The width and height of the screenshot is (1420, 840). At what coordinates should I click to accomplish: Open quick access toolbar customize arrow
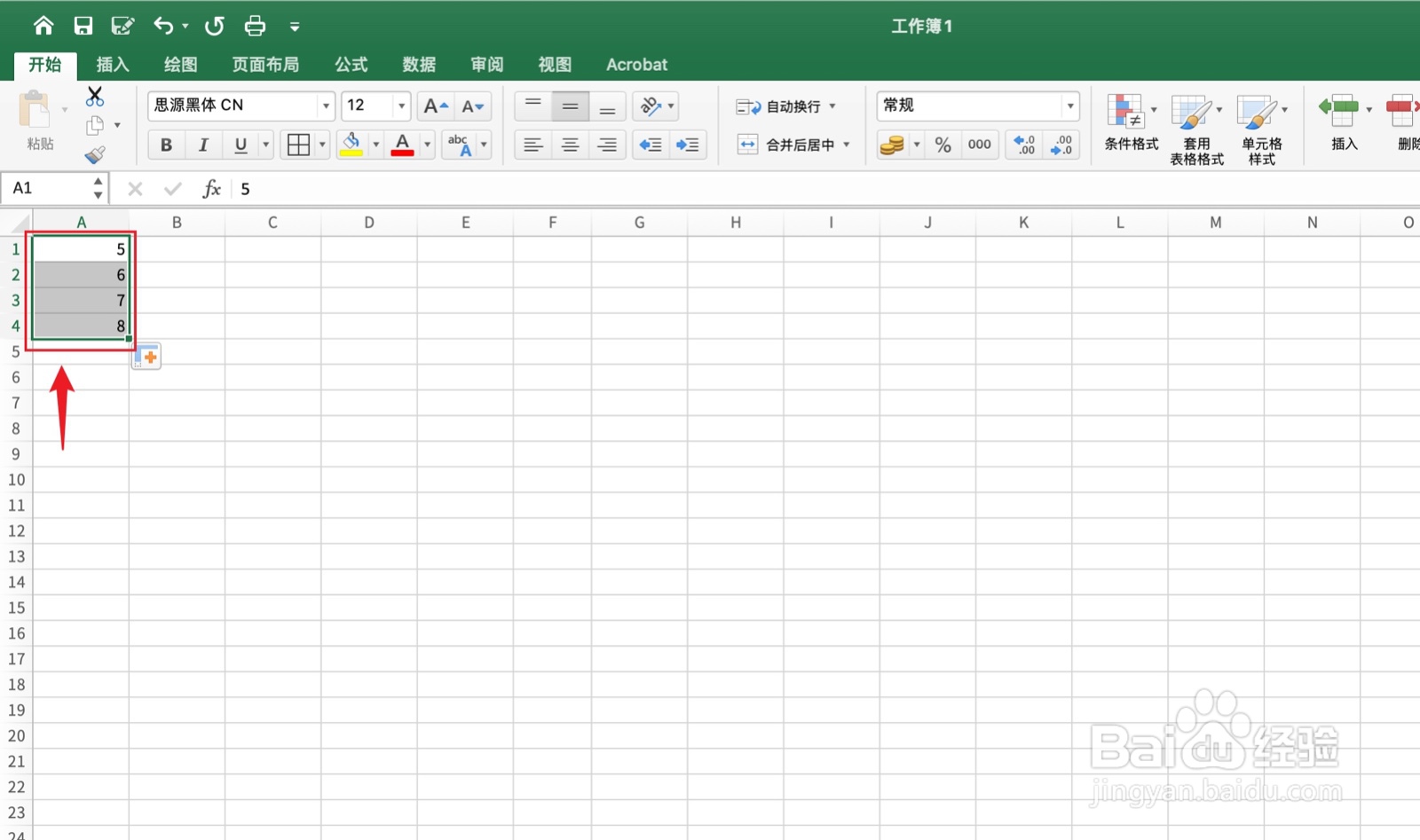click(x=295, y=27)
